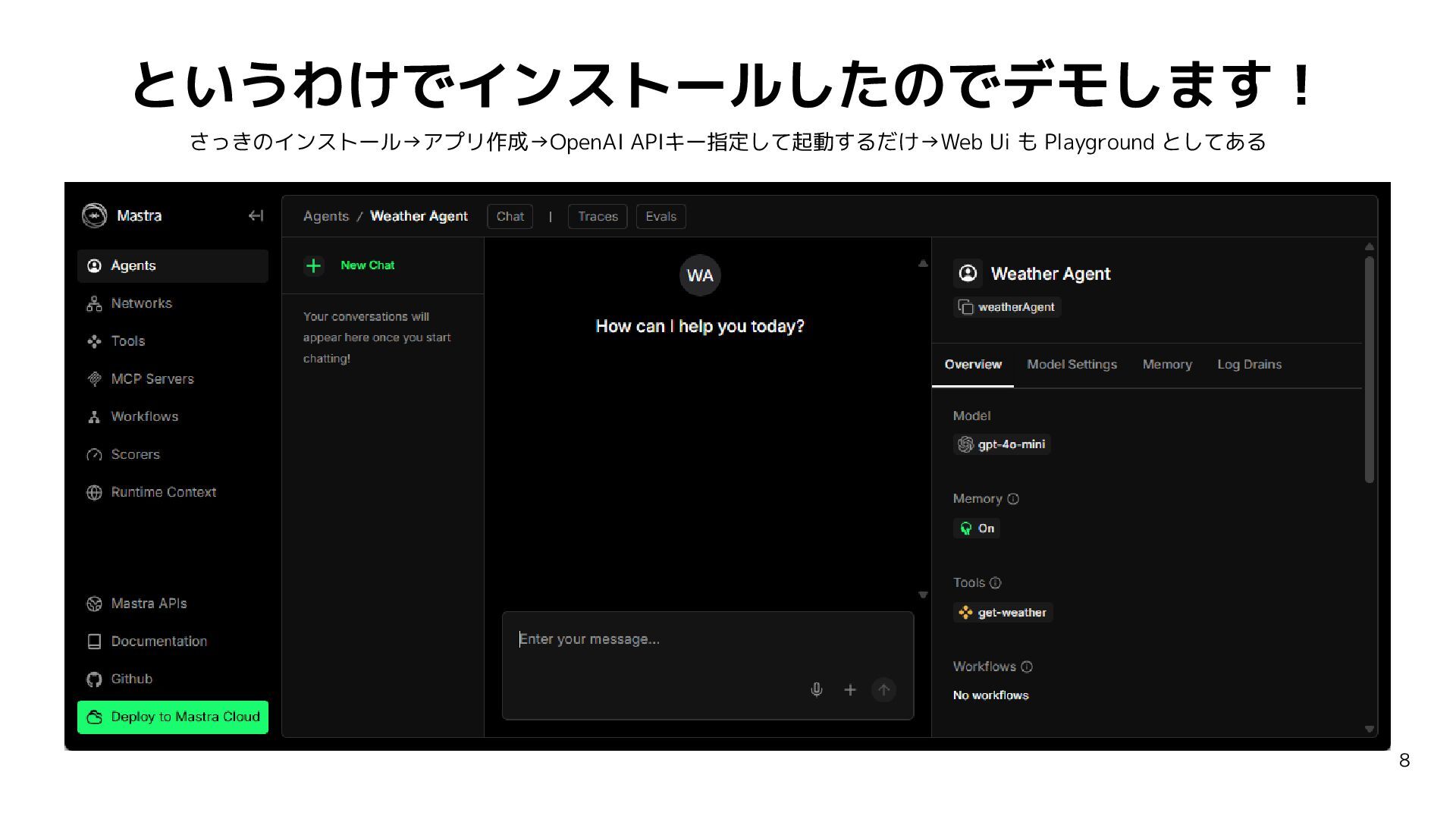Click the right panel scrollbar thumb

click(x=1369, y=369)
